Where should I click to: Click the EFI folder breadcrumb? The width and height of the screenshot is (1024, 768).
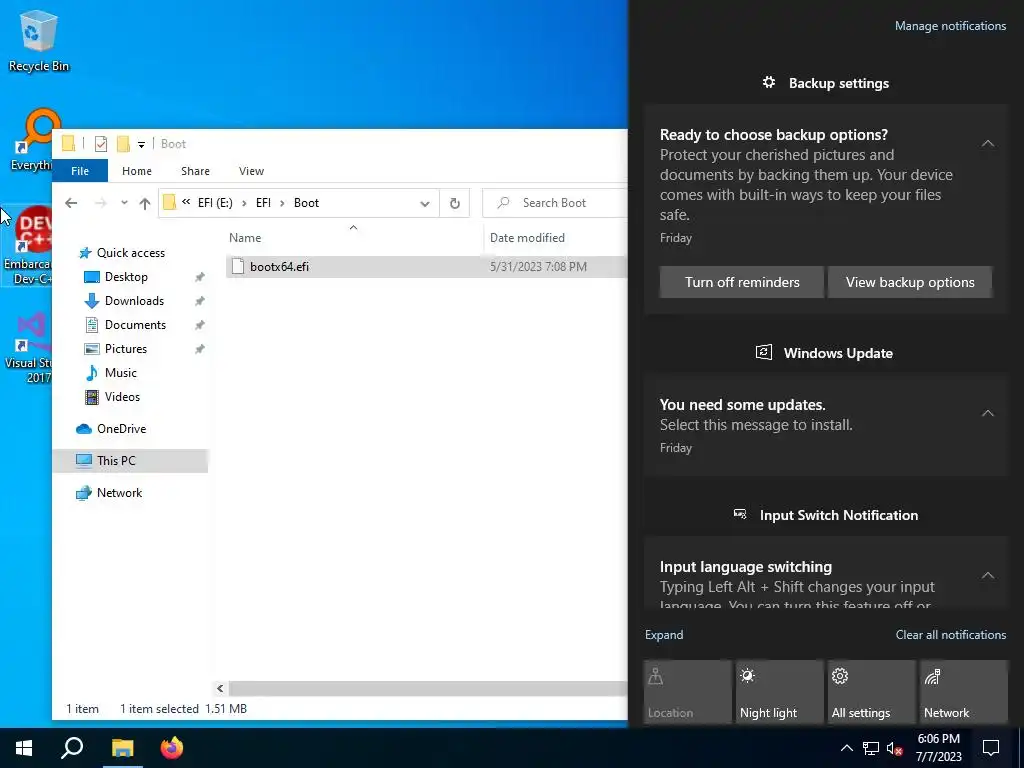[x=263, y=203]
